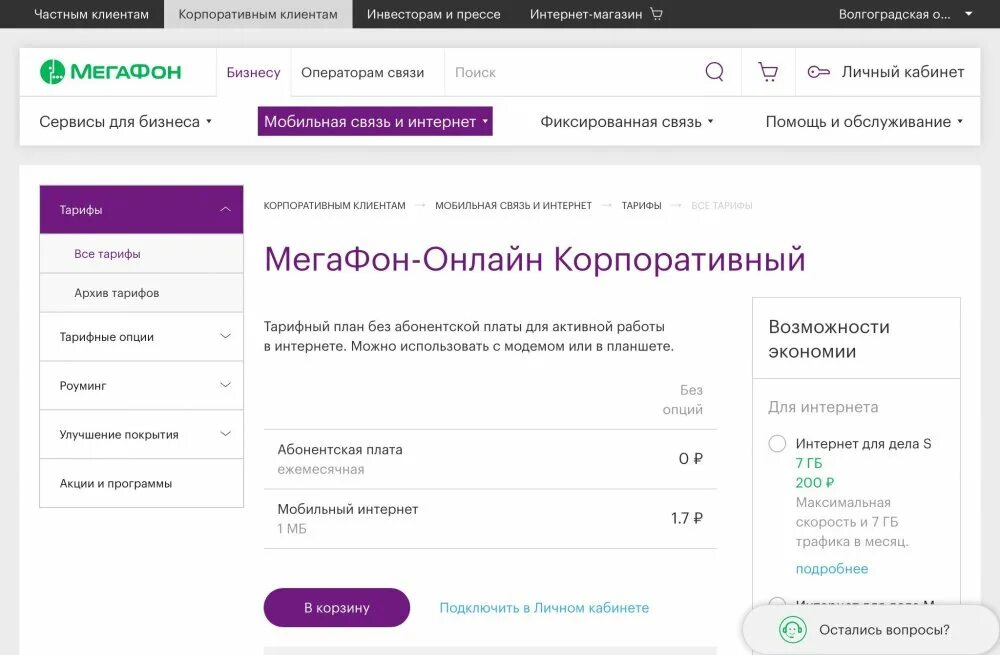Open the shopping cart icon in header
The width and height of the screenshot is (1000, 655).
click(768, 71)
